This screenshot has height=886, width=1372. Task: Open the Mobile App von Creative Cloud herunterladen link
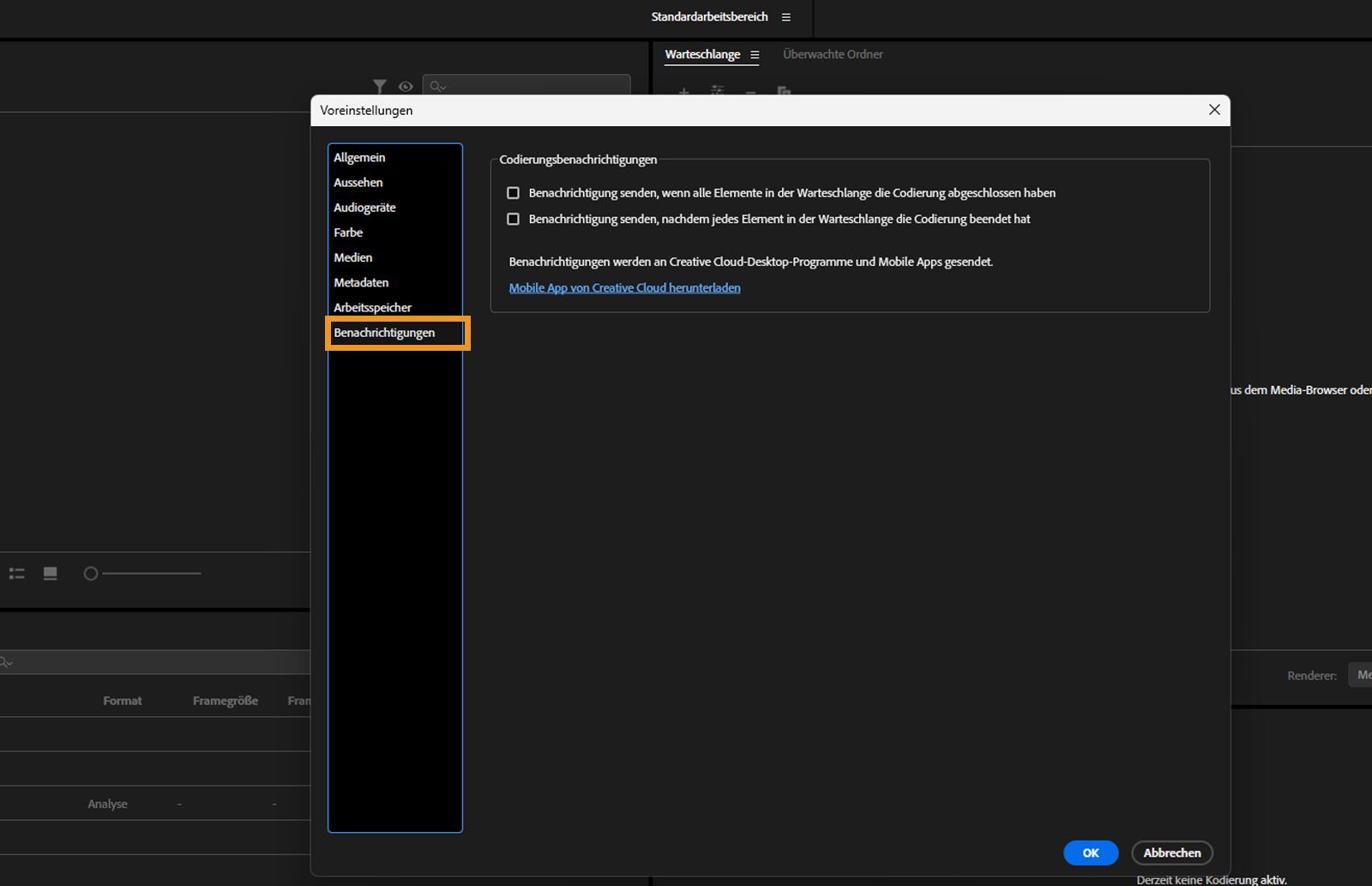click(x=624, y=288)
